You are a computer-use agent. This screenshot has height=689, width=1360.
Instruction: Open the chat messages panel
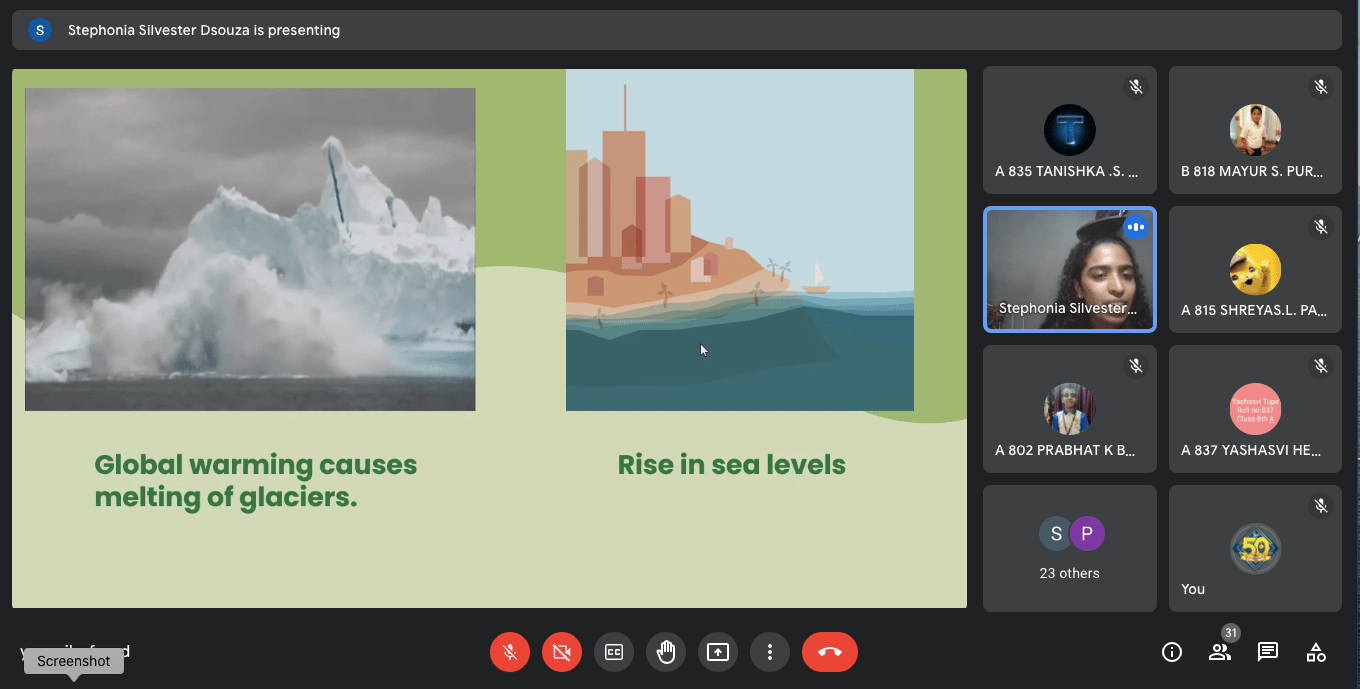tap(1268, 652)
